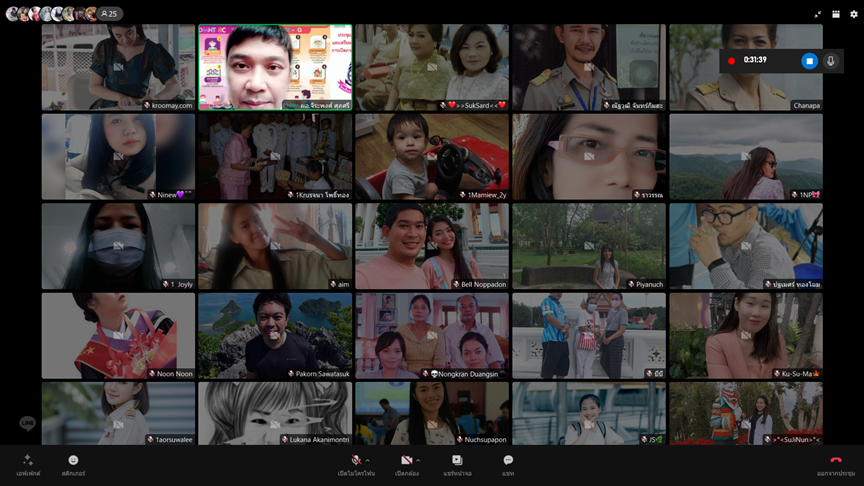Select the 1Kru ceremony photo tile
The width and height of the screenshot is (864, 486).
(275, 156)
